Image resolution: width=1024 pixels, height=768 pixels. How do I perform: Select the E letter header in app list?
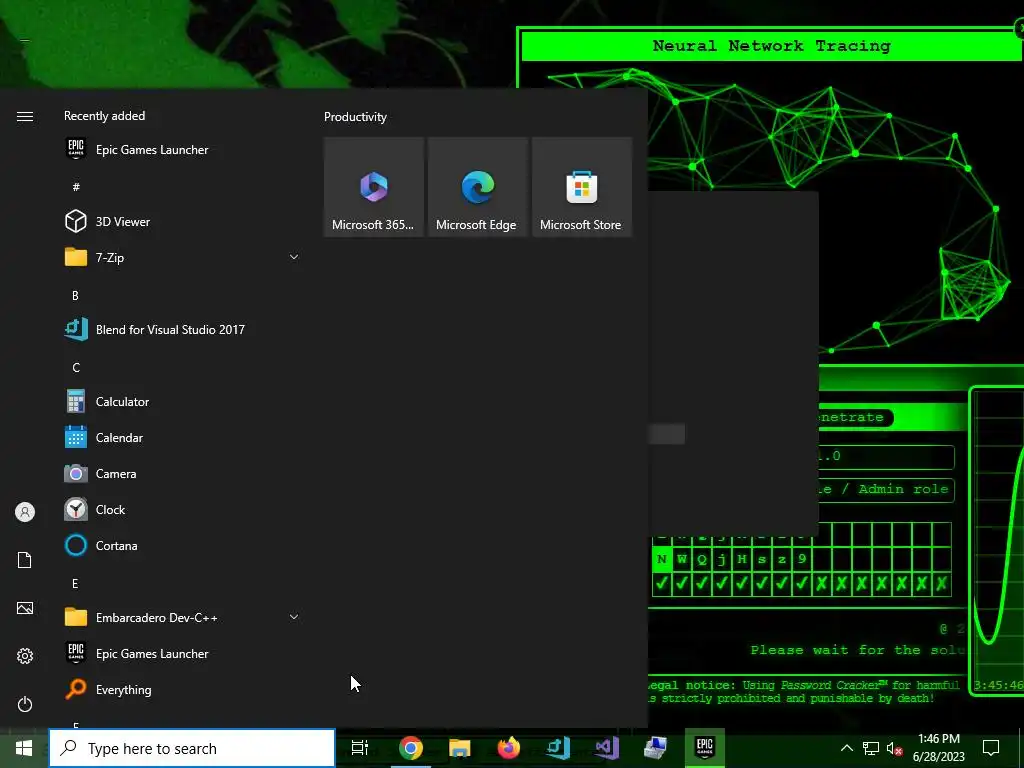coord(75,583)
